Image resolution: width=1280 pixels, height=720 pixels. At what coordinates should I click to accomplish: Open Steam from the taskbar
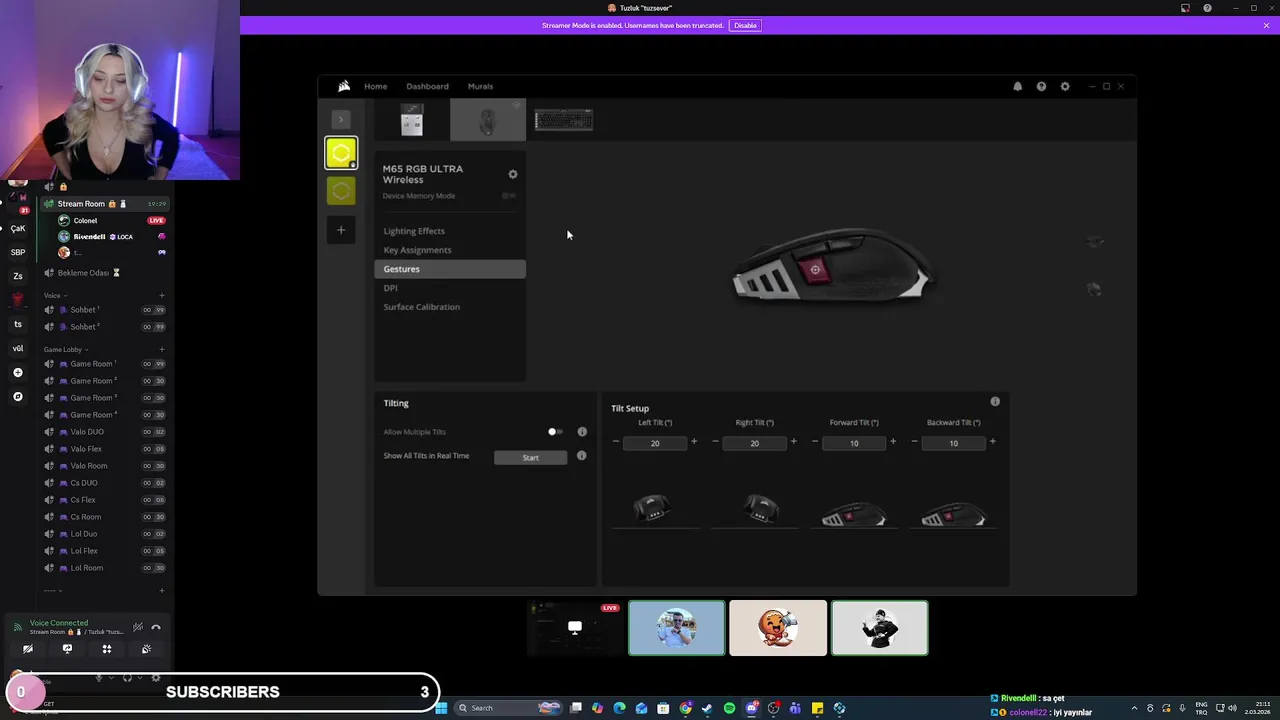(707, 708)
